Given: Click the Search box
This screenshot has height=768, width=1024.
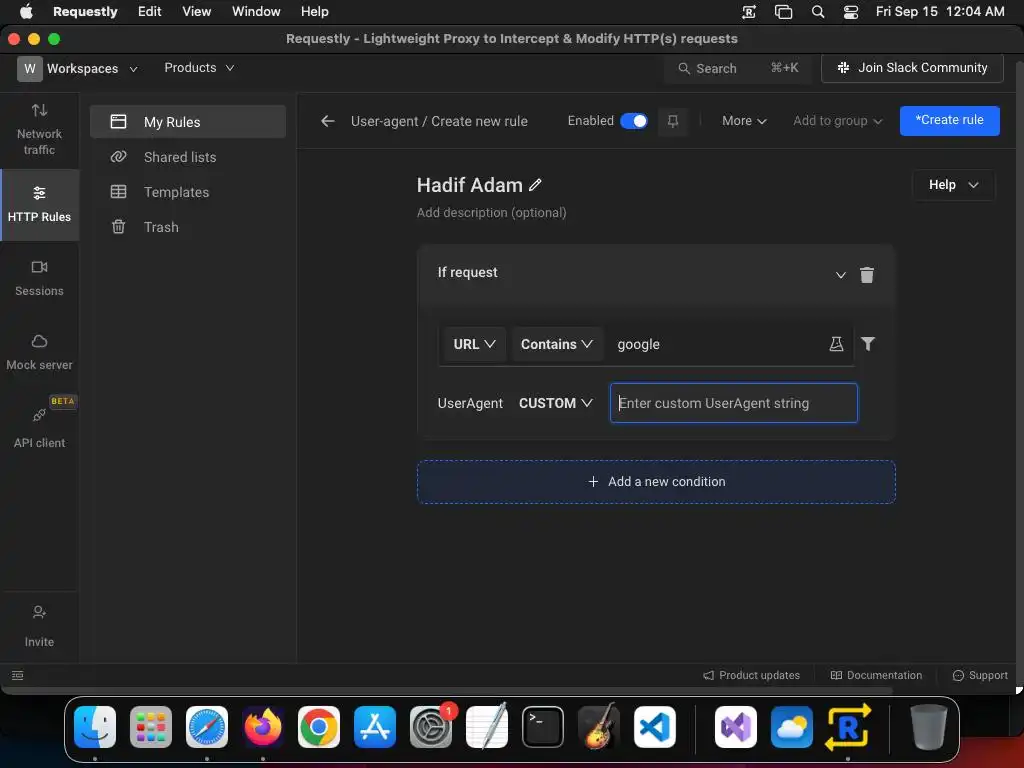Looking at the screenshot, I should pos(738,69).
